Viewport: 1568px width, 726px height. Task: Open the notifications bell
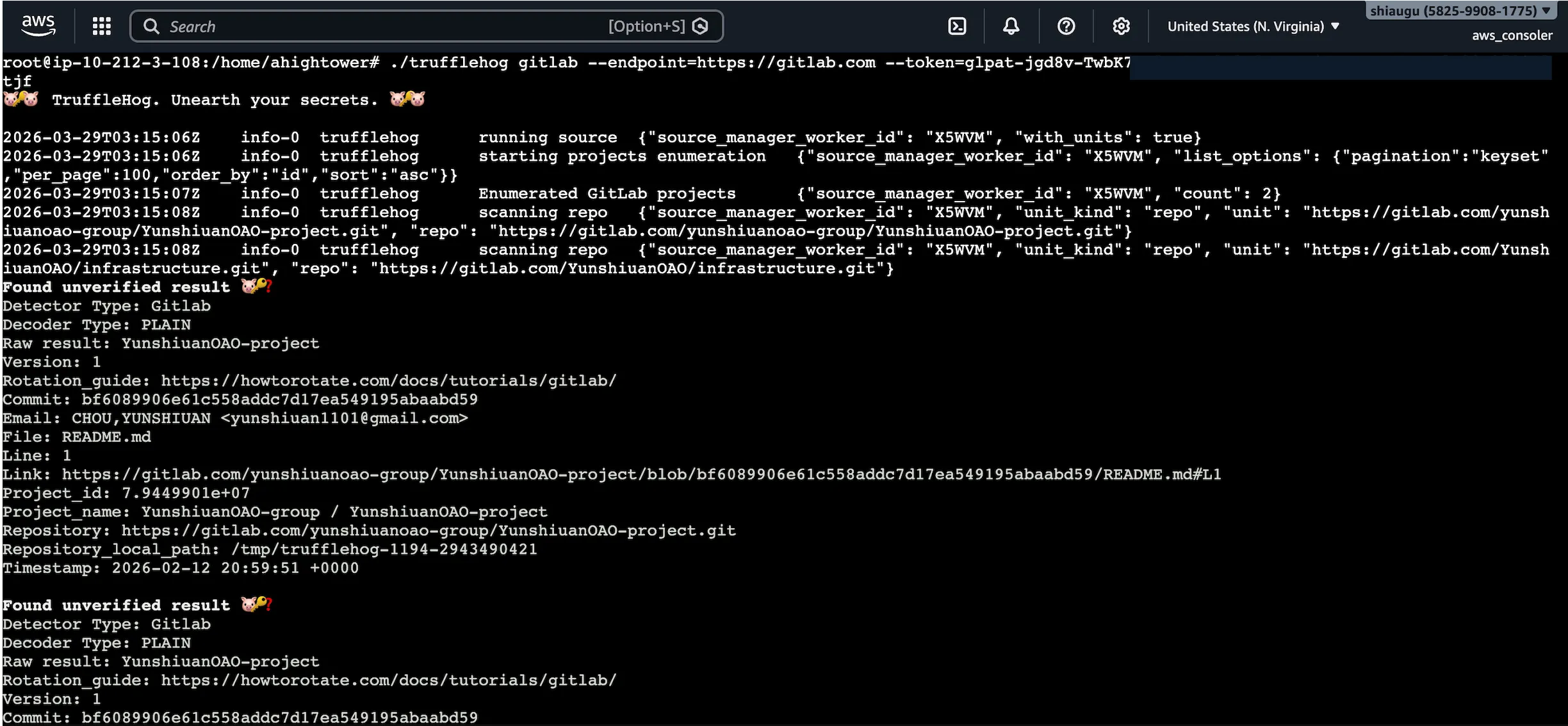1011,26
